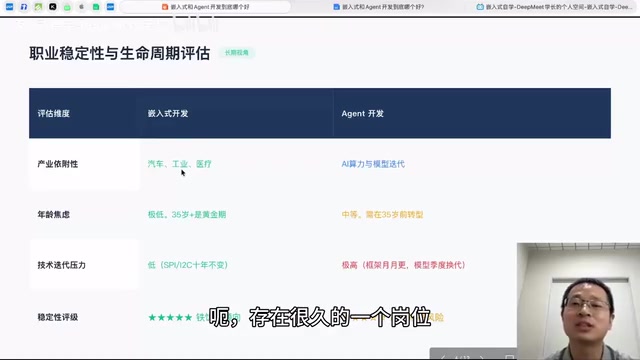
Task: Select the active orange-icon tab 嵌入式和Agent开发到底哪个好
Action: point(205,7)
